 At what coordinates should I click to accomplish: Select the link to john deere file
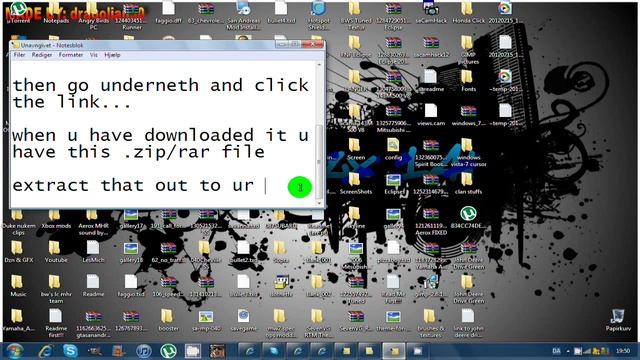point(468,324)
